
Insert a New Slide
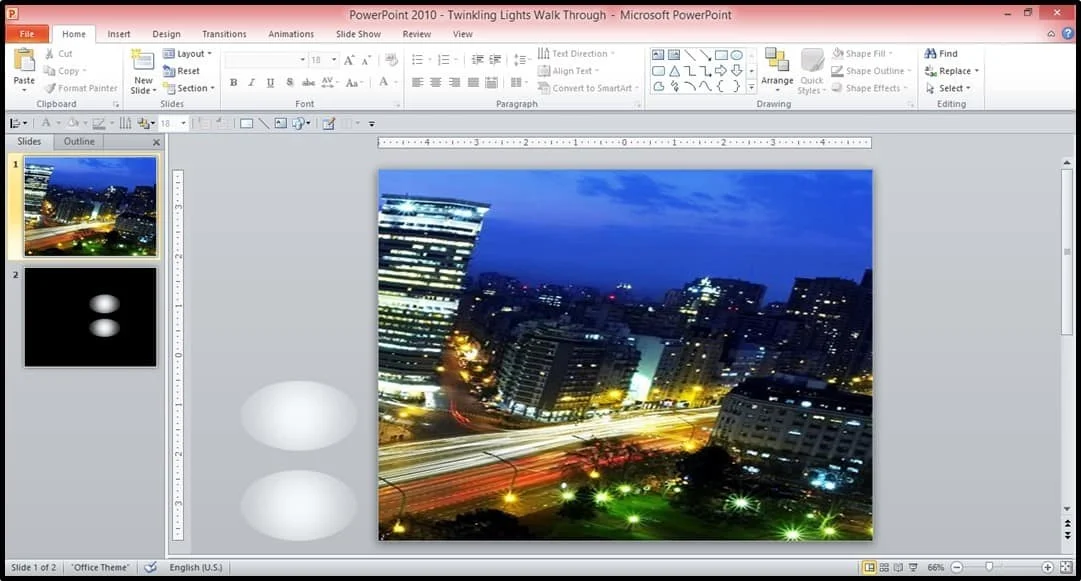tap(143, 72)
